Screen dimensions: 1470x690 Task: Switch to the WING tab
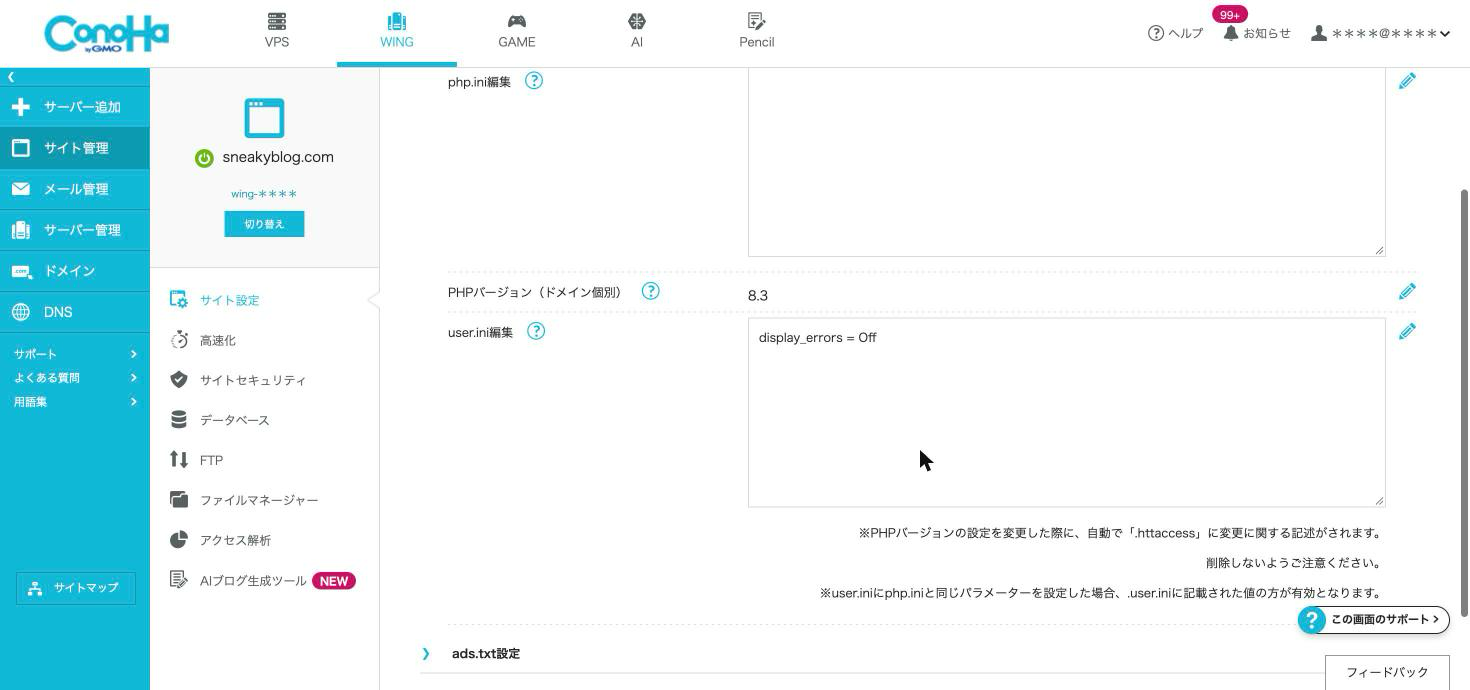point(397,32)
